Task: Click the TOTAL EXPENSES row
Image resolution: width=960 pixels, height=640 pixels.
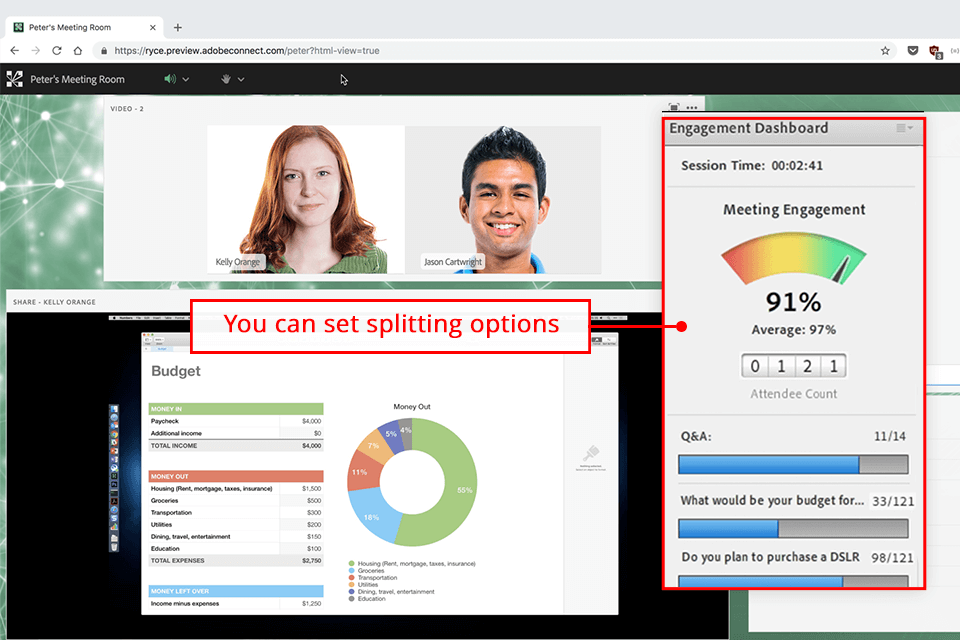Action: pyautogui.click(x=236, y=560)
